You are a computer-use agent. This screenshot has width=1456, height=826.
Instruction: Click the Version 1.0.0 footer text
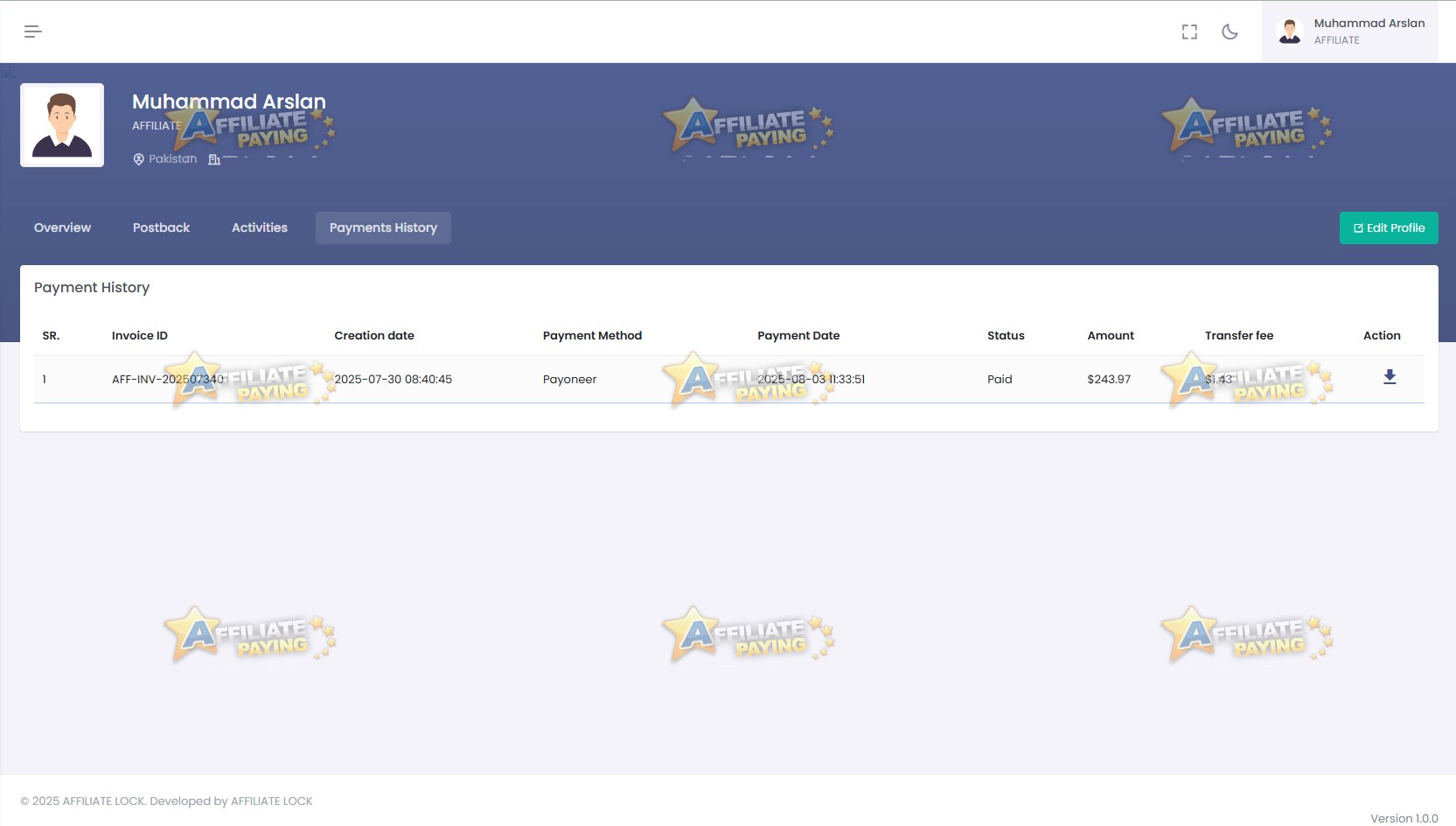(x=1404, y=818)
